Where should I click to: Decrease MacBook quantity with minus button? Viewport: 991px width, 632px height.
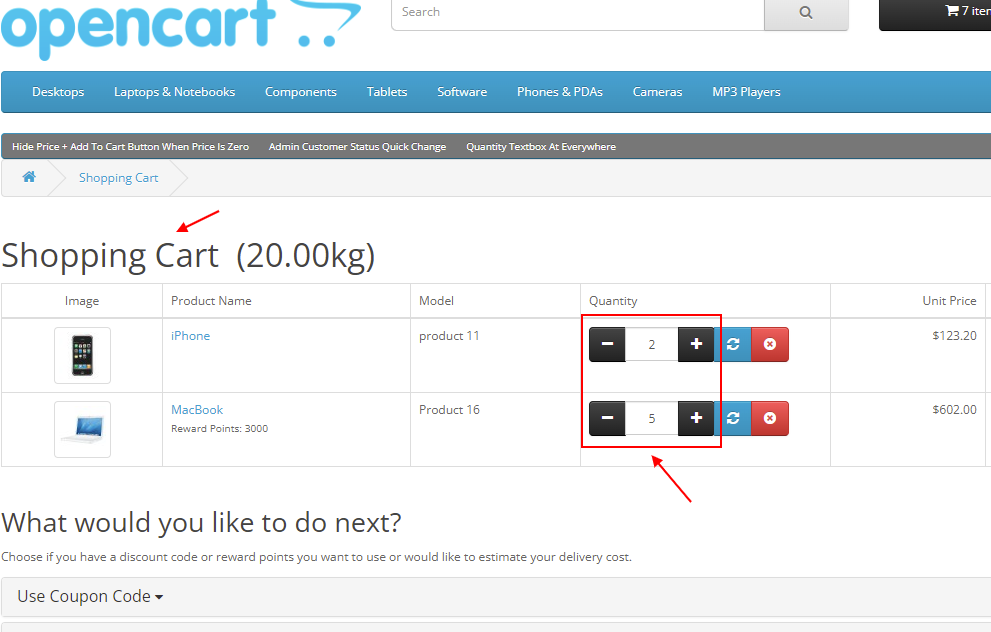tap(607, 418)
